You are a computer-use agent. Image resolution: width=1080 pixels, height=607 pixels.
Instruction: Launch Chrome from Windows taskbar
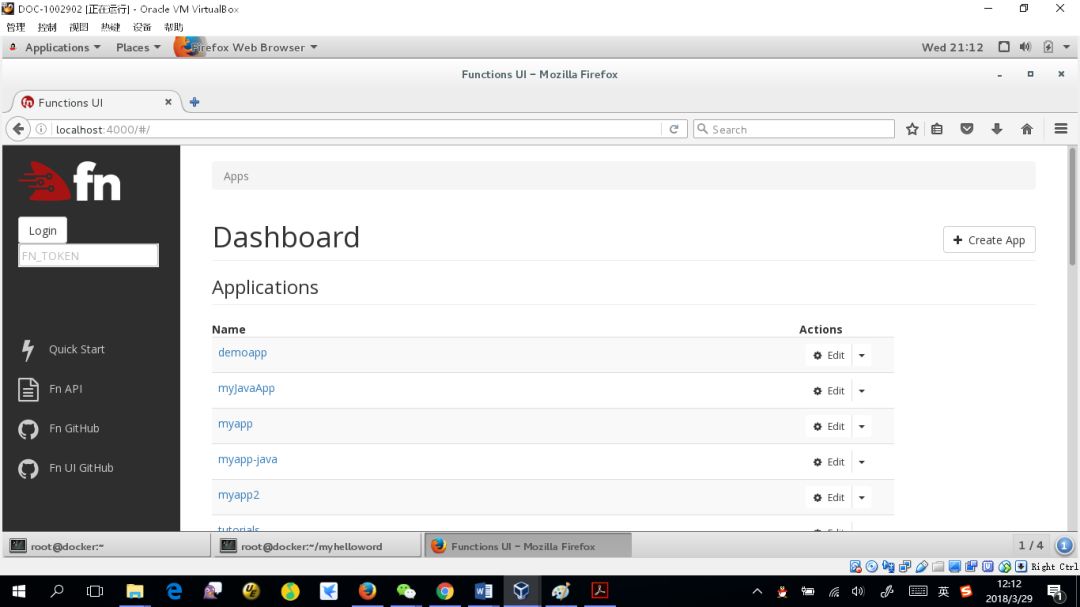(445, 591)
